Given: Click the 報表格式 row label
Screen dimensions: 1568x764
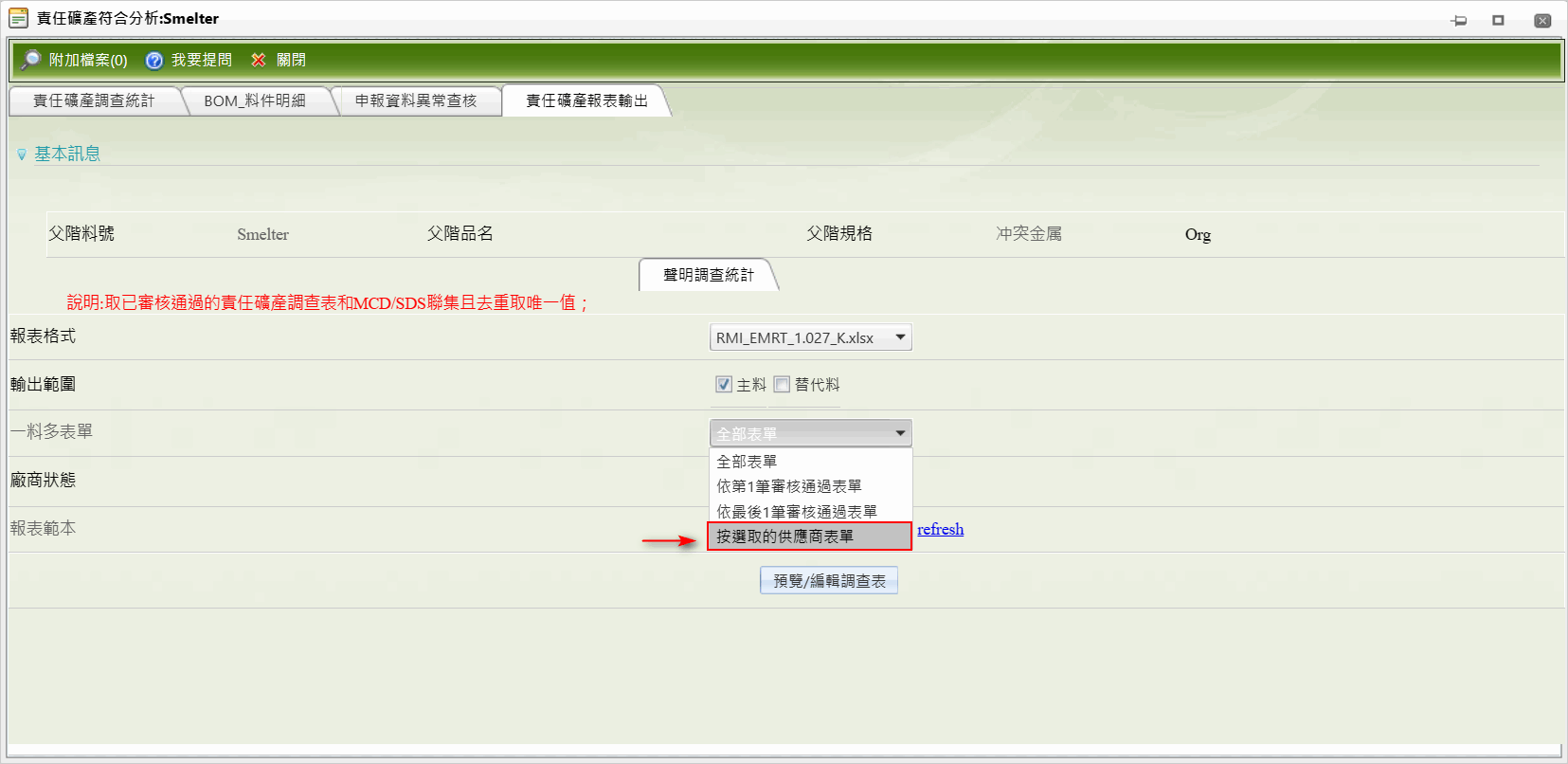Looking at the screenshot, I should click(x=43, y=337).
